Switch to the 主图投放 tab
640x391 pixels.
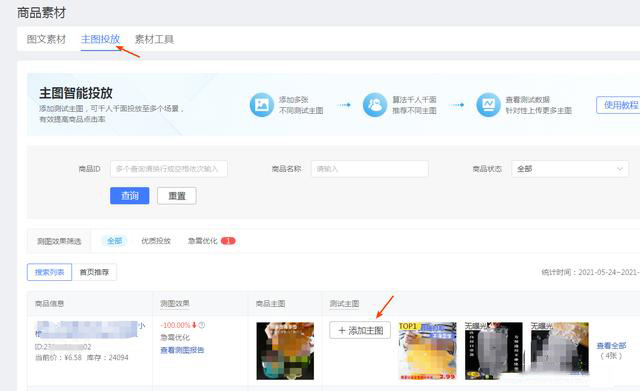pos(100,39)
